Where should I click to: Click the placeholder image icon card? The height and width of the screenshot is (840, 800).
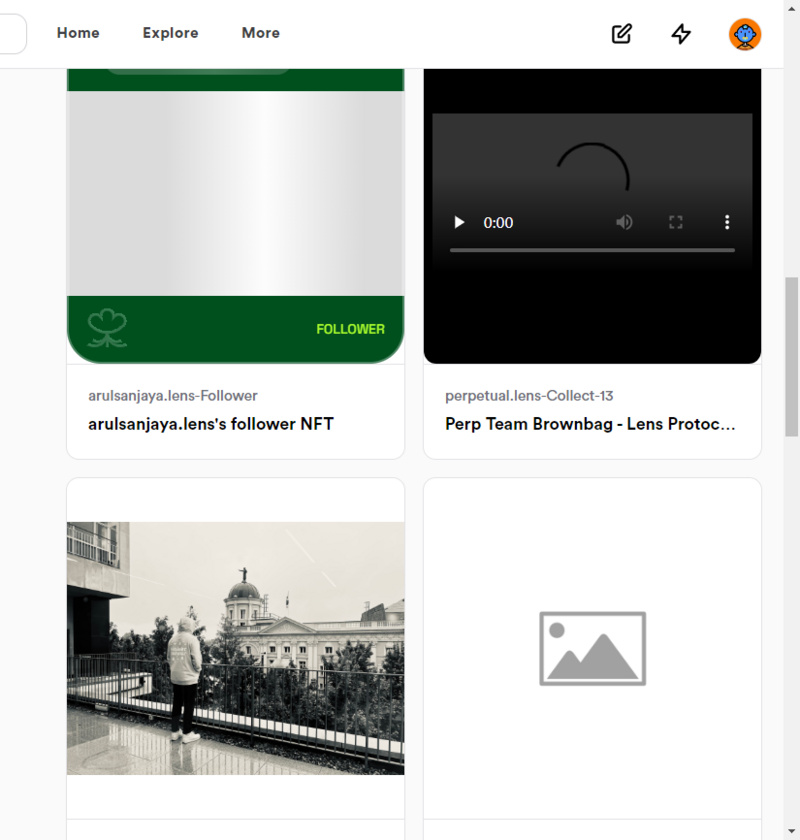(592, 648)
